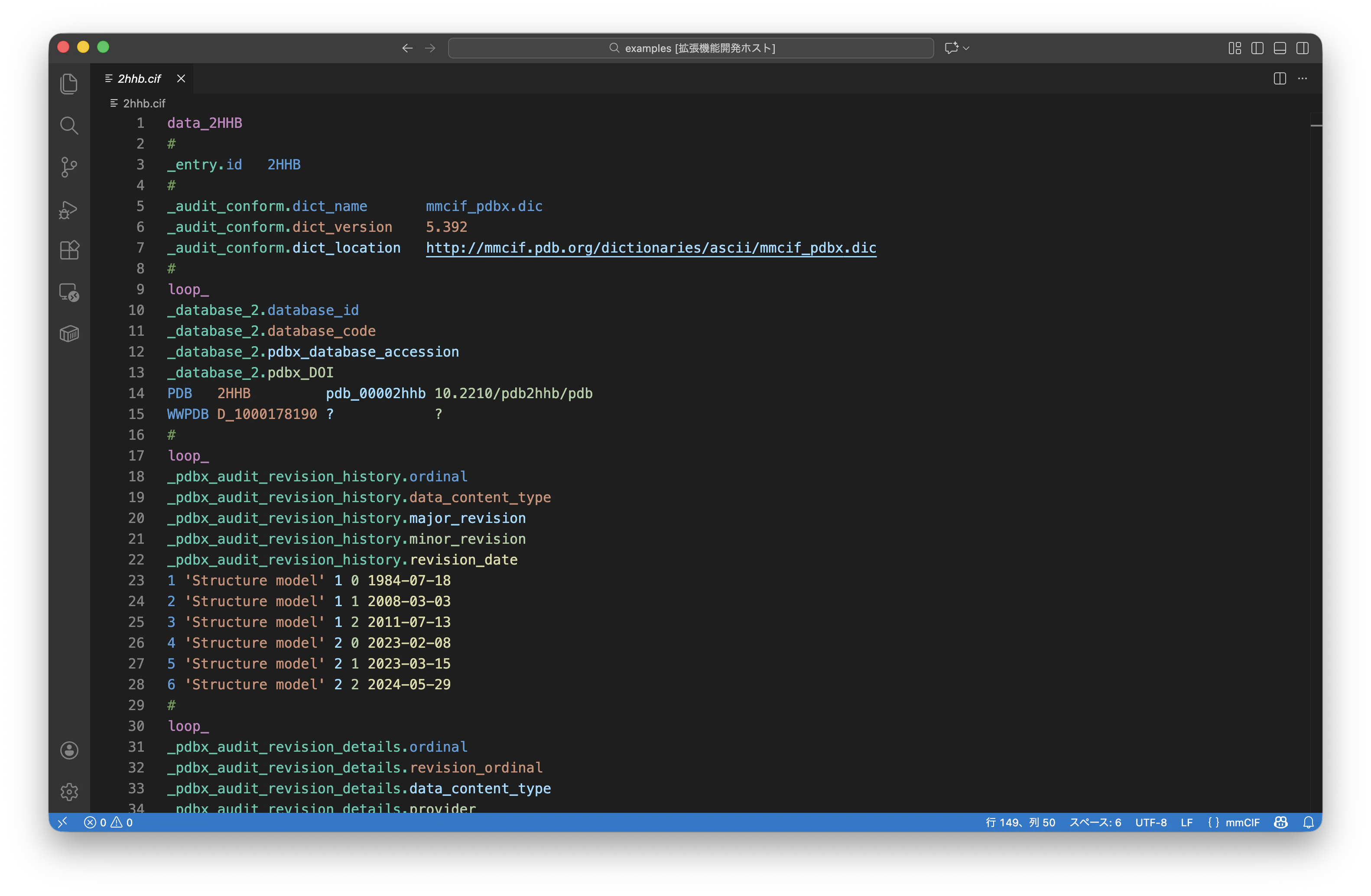Select the 2hhb.cif editor tab
Viewport: 1371px width, 896px height.
click(x=139, y=79)
